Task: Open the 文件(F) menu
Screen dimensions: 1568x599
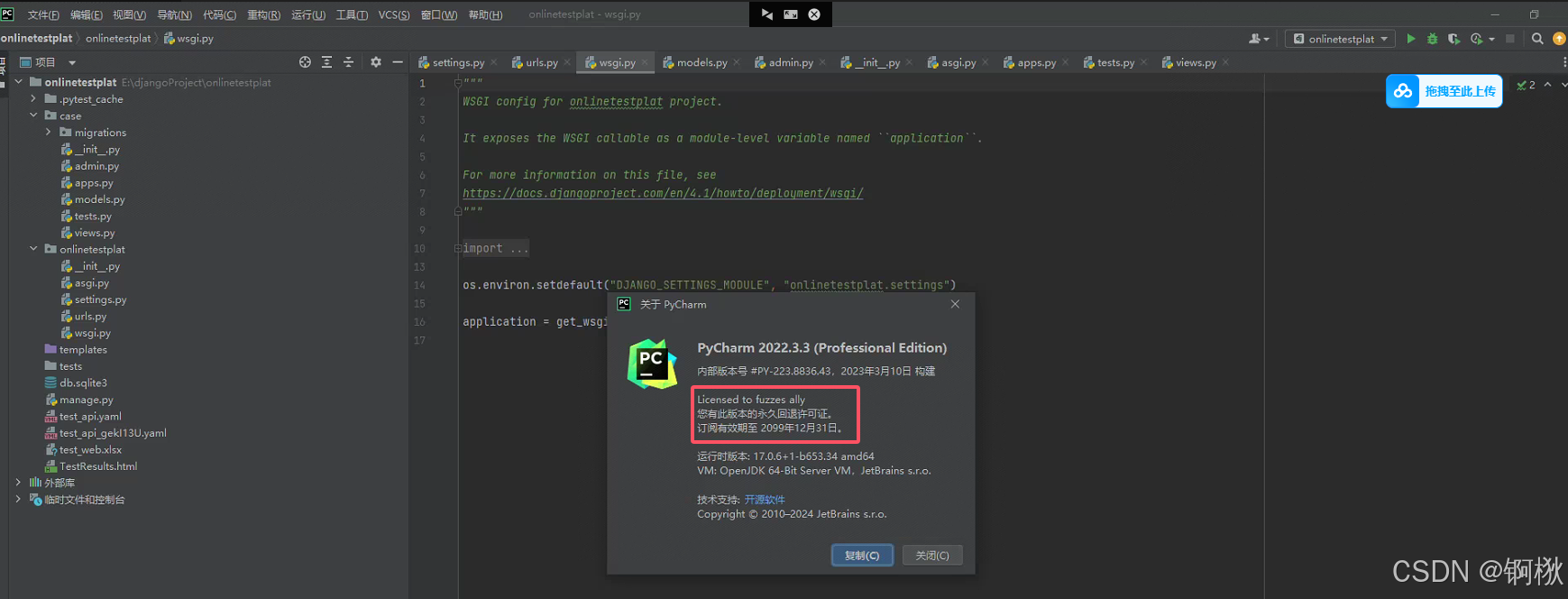Action: tap(43, 14)
